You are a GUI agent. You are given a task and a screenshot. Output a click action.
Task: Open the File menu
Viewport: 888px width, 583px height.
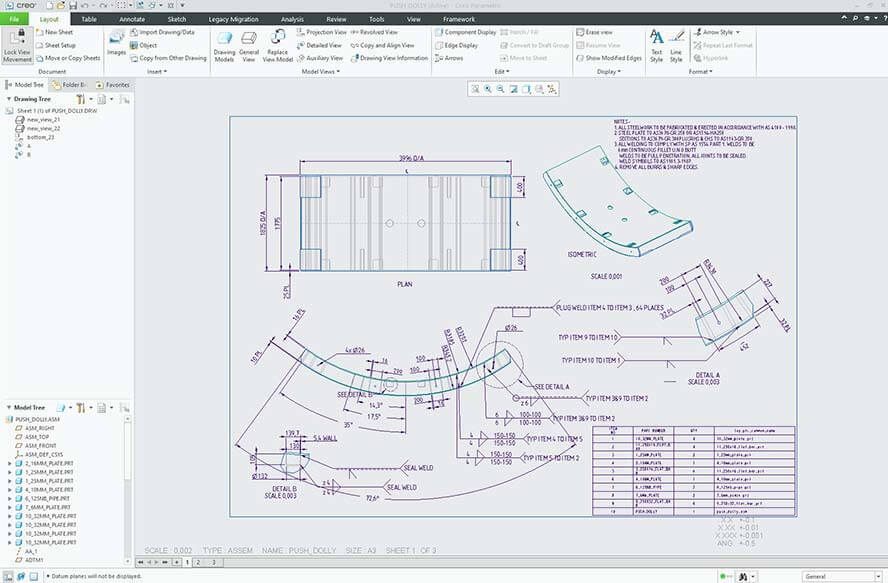click(15, 19)
